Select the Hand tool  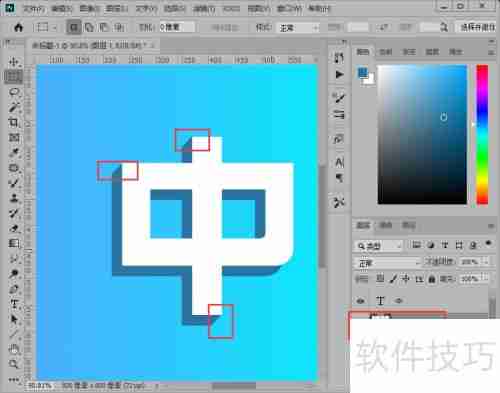(14, 349)
